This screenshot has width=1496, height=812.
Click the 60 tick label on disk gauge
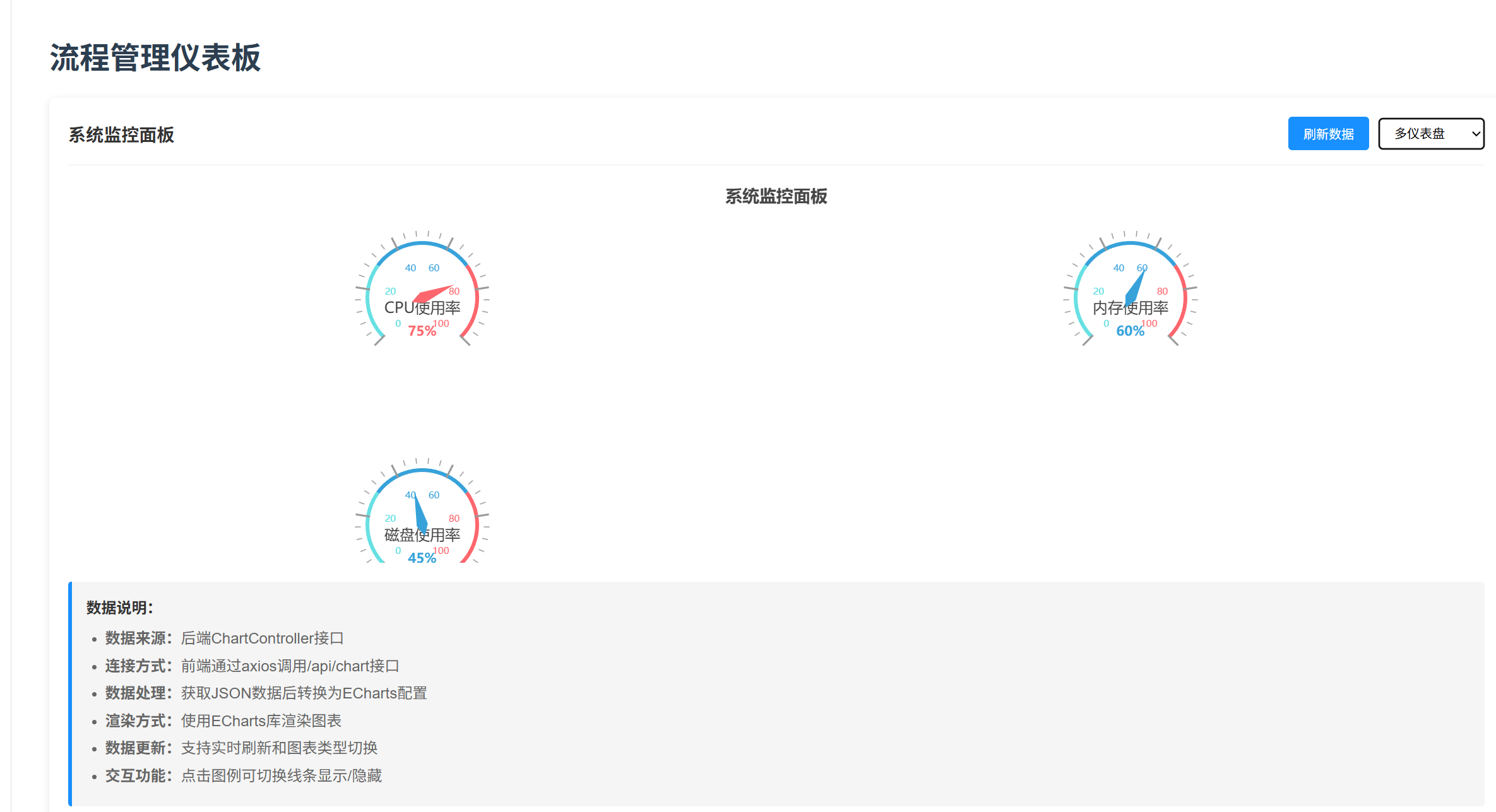(434, 495)
